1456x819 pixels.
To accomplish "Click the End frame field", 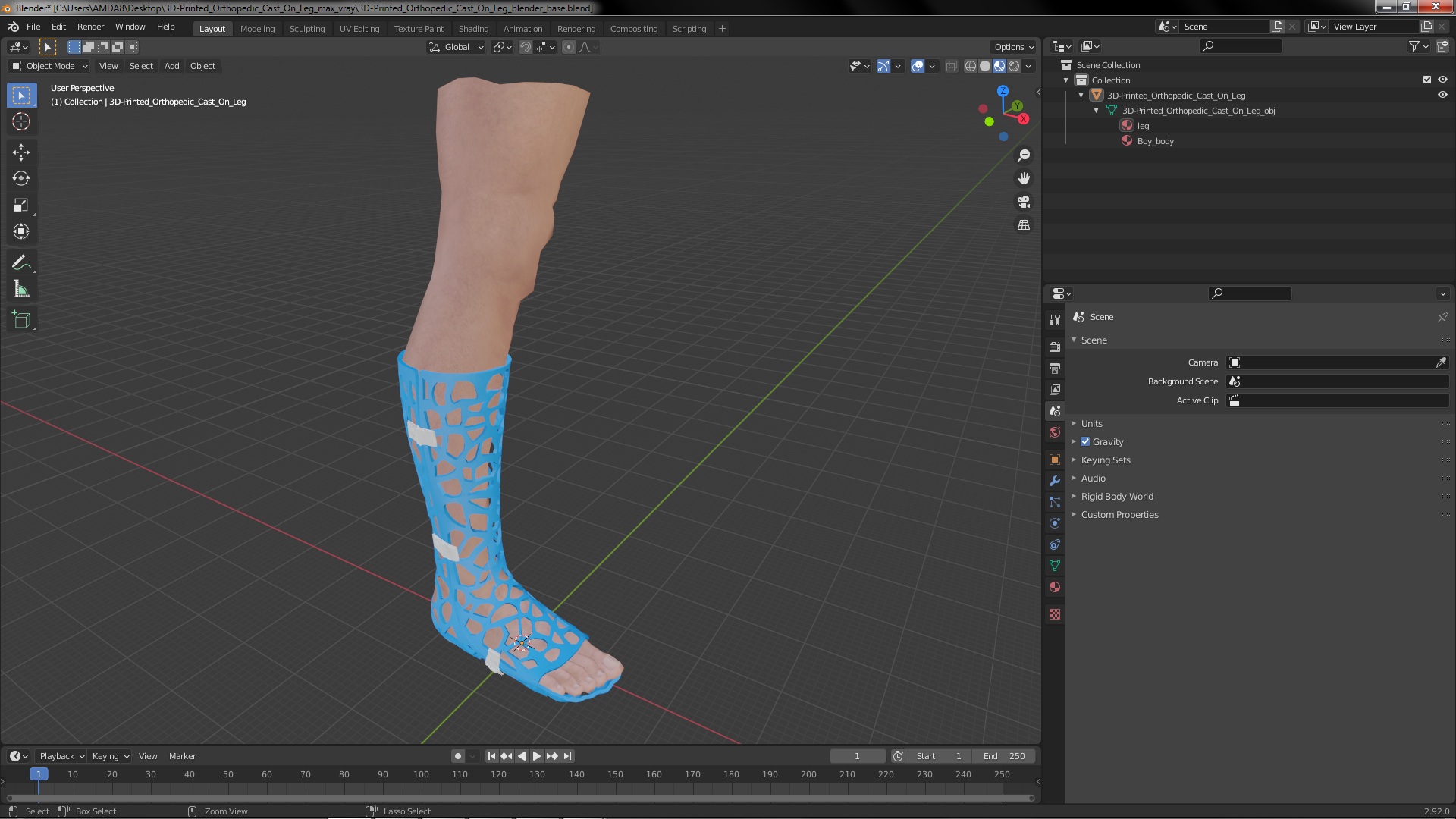I will click(1004, 756).
